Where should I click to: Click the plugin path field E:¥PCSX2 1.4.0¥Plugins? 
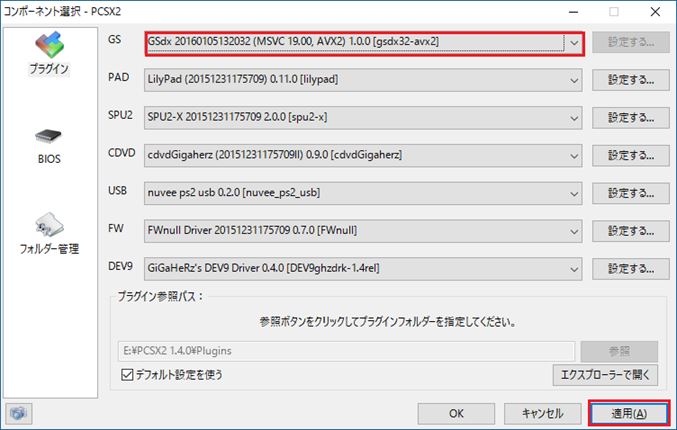tap(346, 351)
